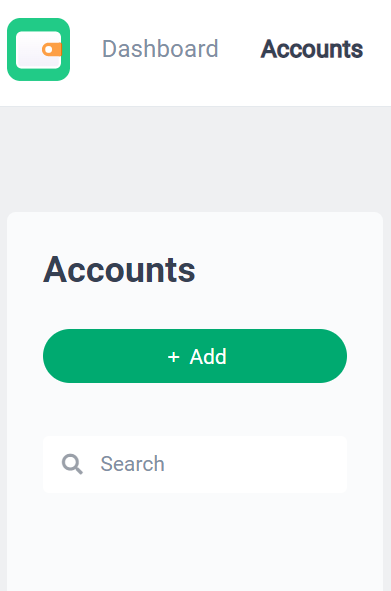391x591 pixels.
Task: Click the plus sign on Add button
Action: 173,357
